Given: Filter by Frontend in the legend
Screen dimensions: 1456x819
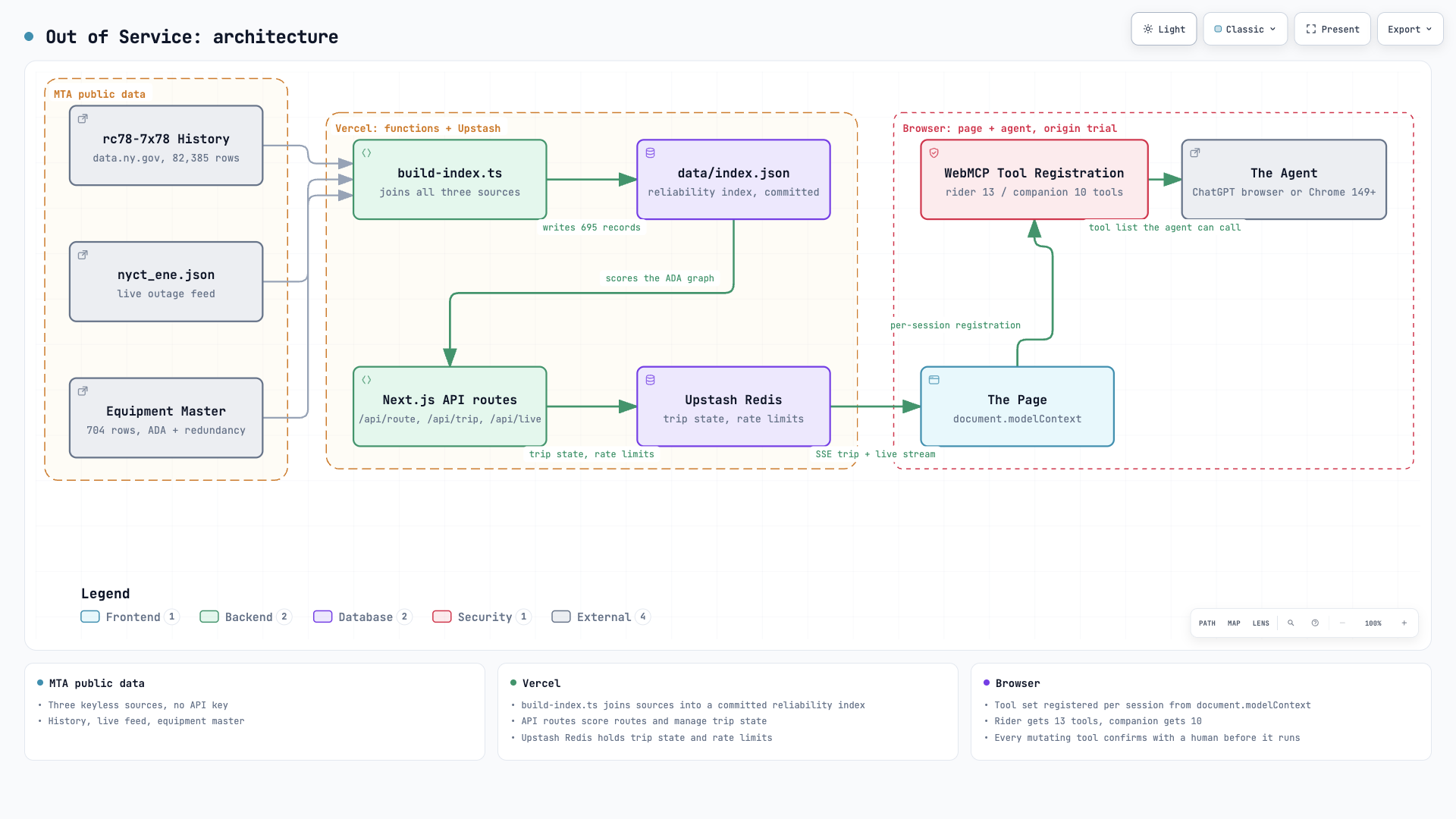Looking at the screenshot, I should click(x=129, y=617).
